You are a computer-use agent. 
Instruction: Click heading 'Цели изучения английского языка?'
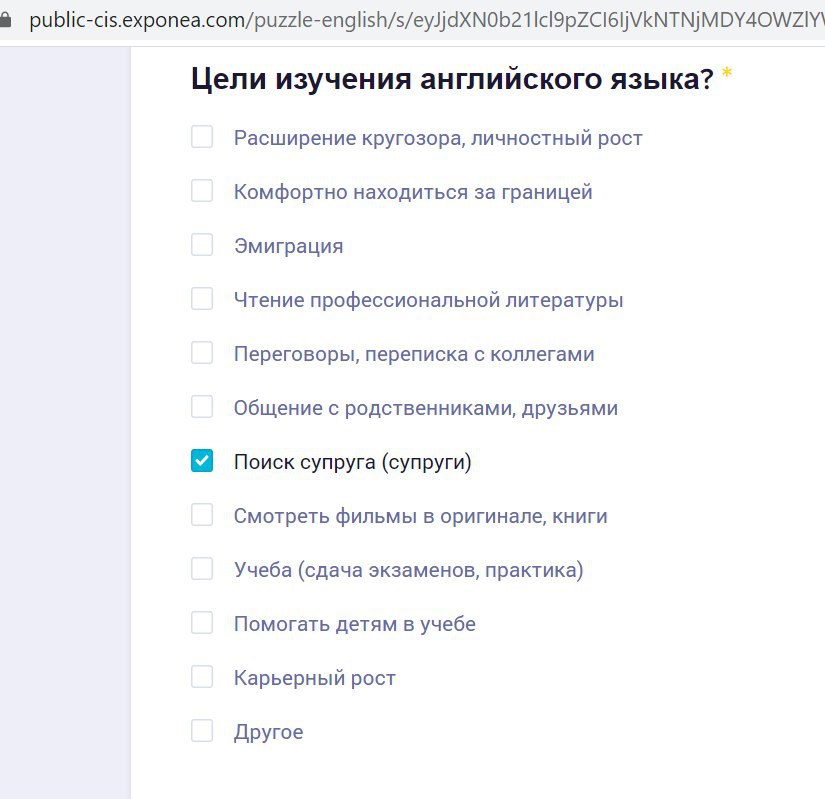click(452, 80)
